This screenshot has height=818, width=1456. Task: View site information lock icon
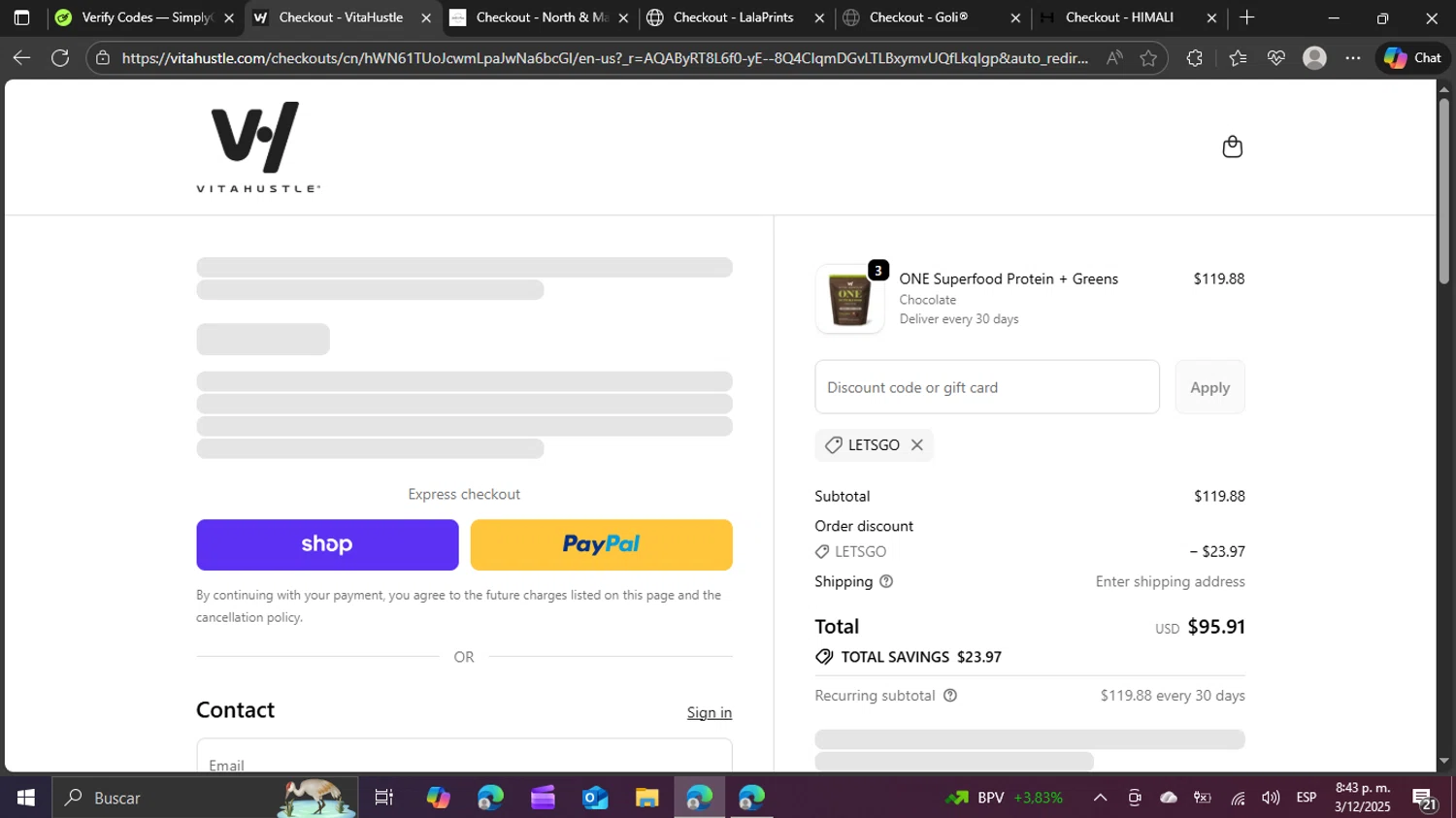pos(103,58)
